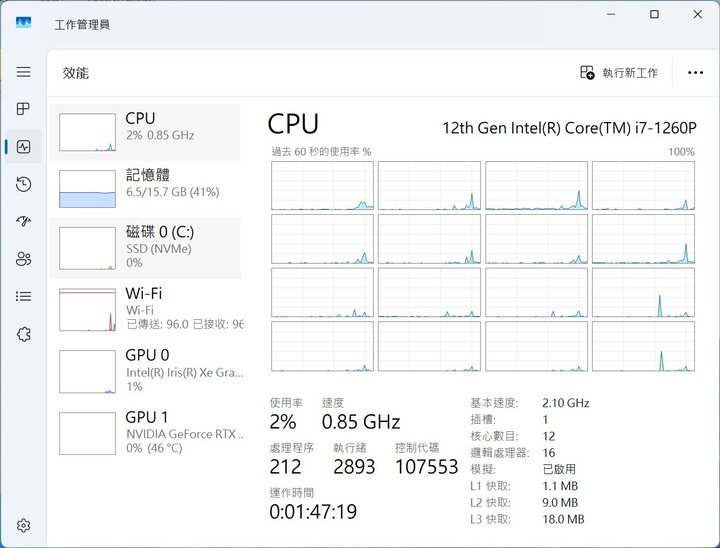Go to the Users page icon
The width and height of the screenshot is (720, 548).
[23, 259]
